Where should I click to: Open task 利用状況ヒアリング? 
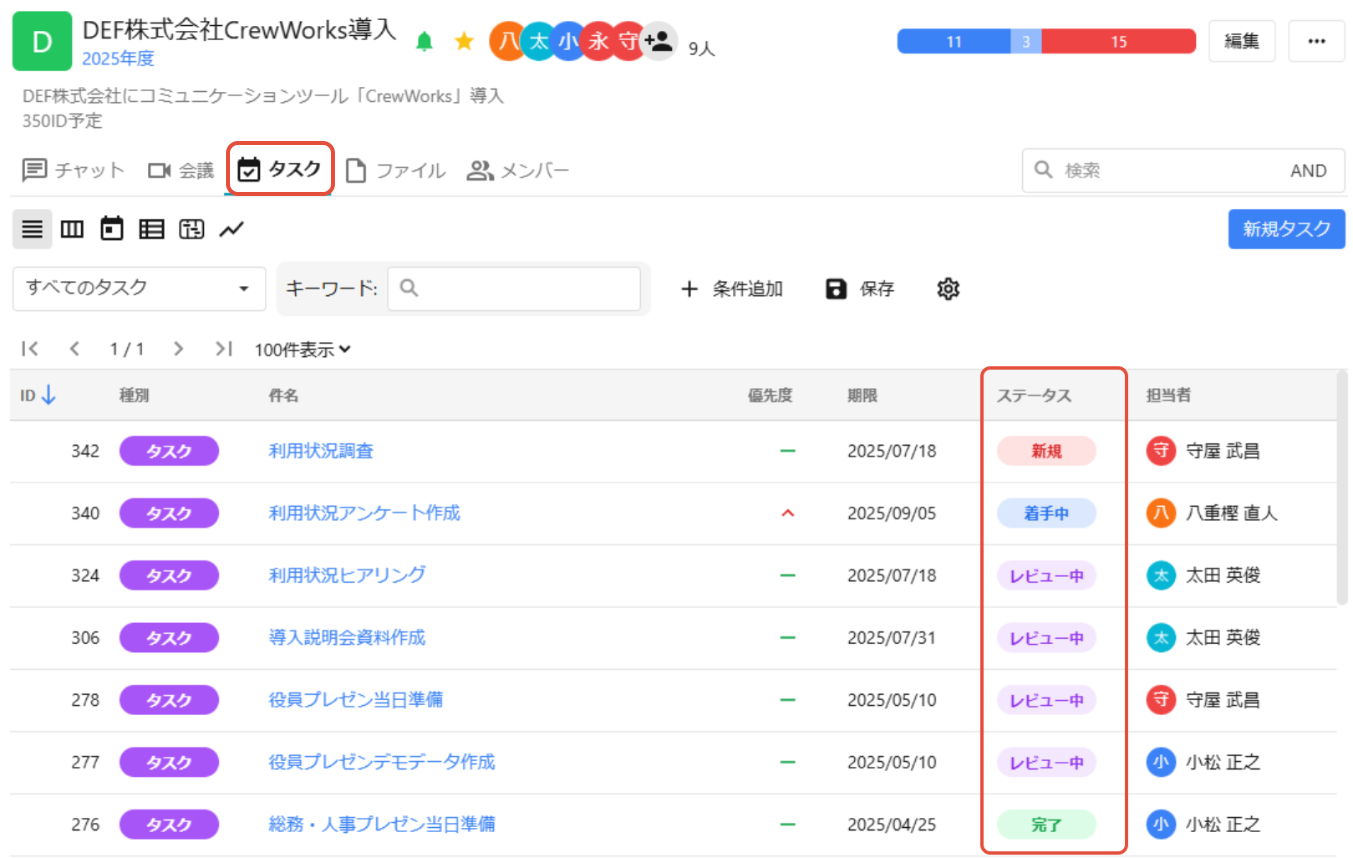click(347, 575)
